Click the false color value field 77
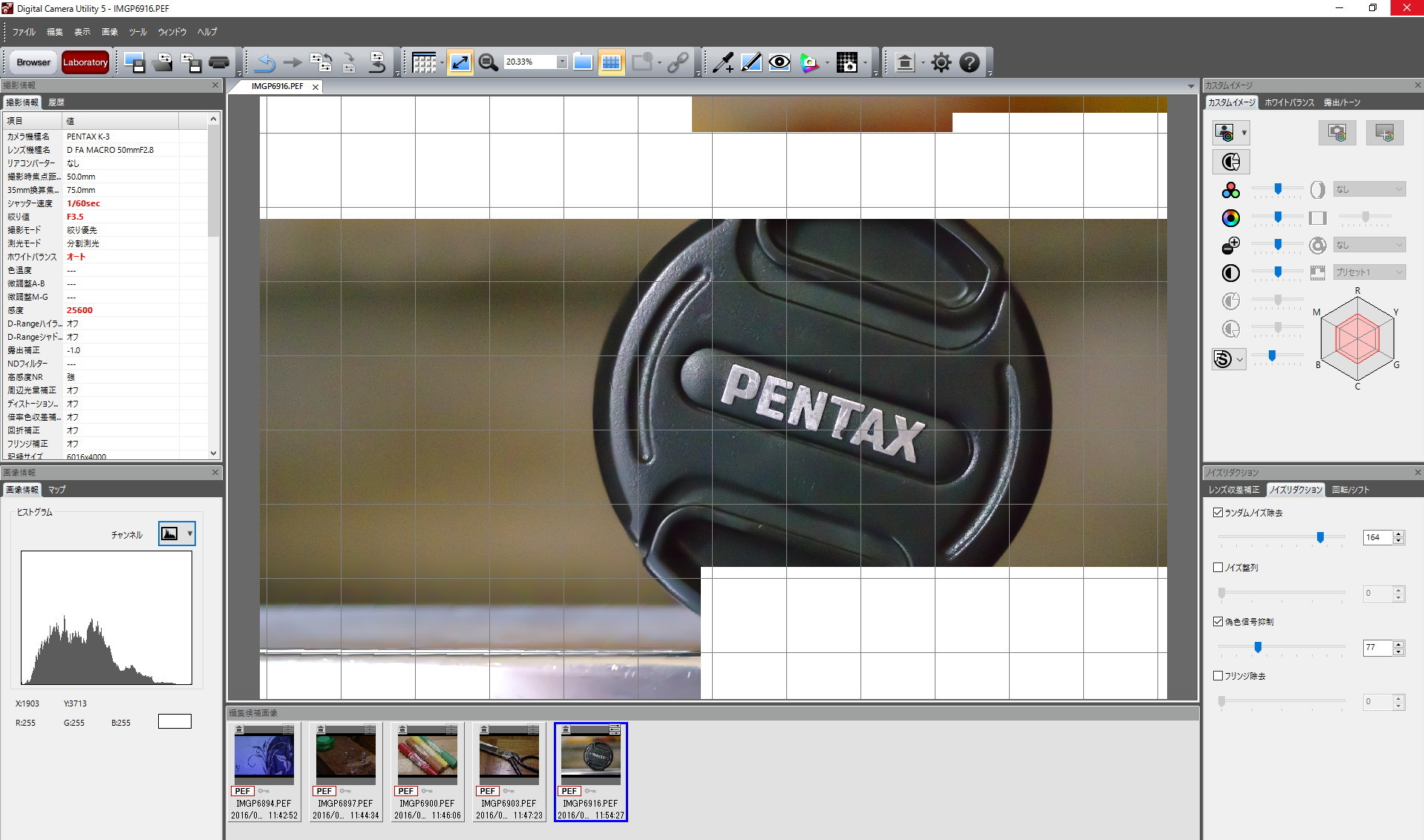The width and height of the screenshot is (1424, 840). pos(1378,648)
